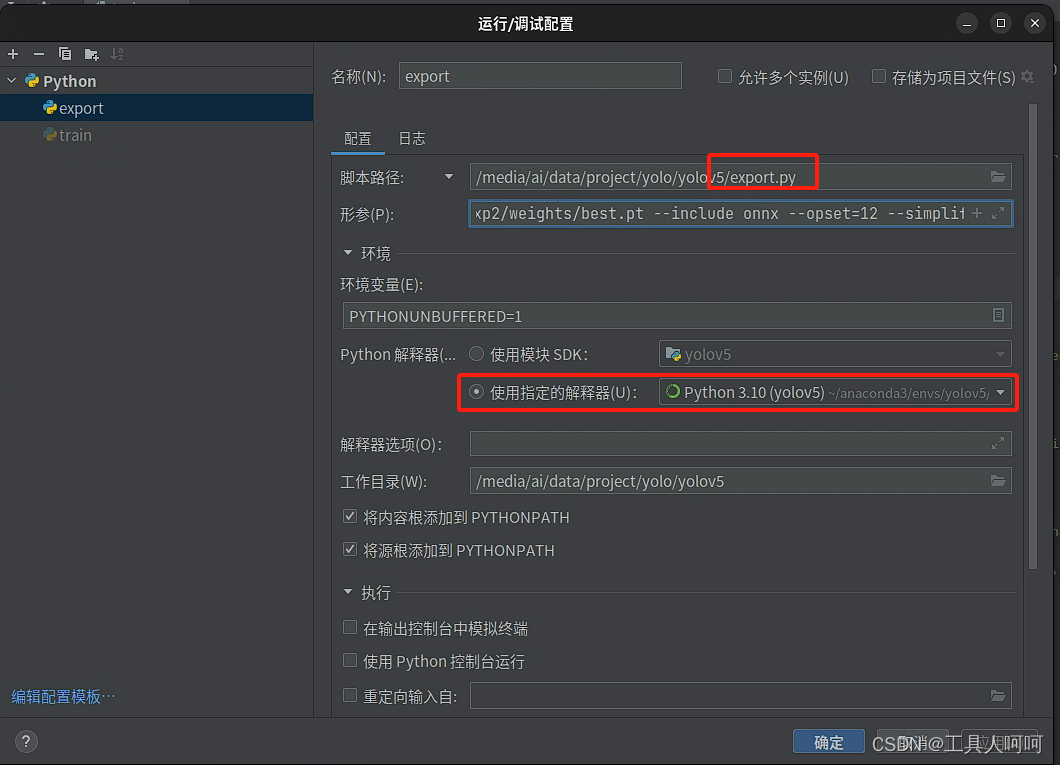The height and width of the screenshot is (765, 1060).
Task: Edit the 环境变量 environment variables list
Action: (x=998, y=316)
